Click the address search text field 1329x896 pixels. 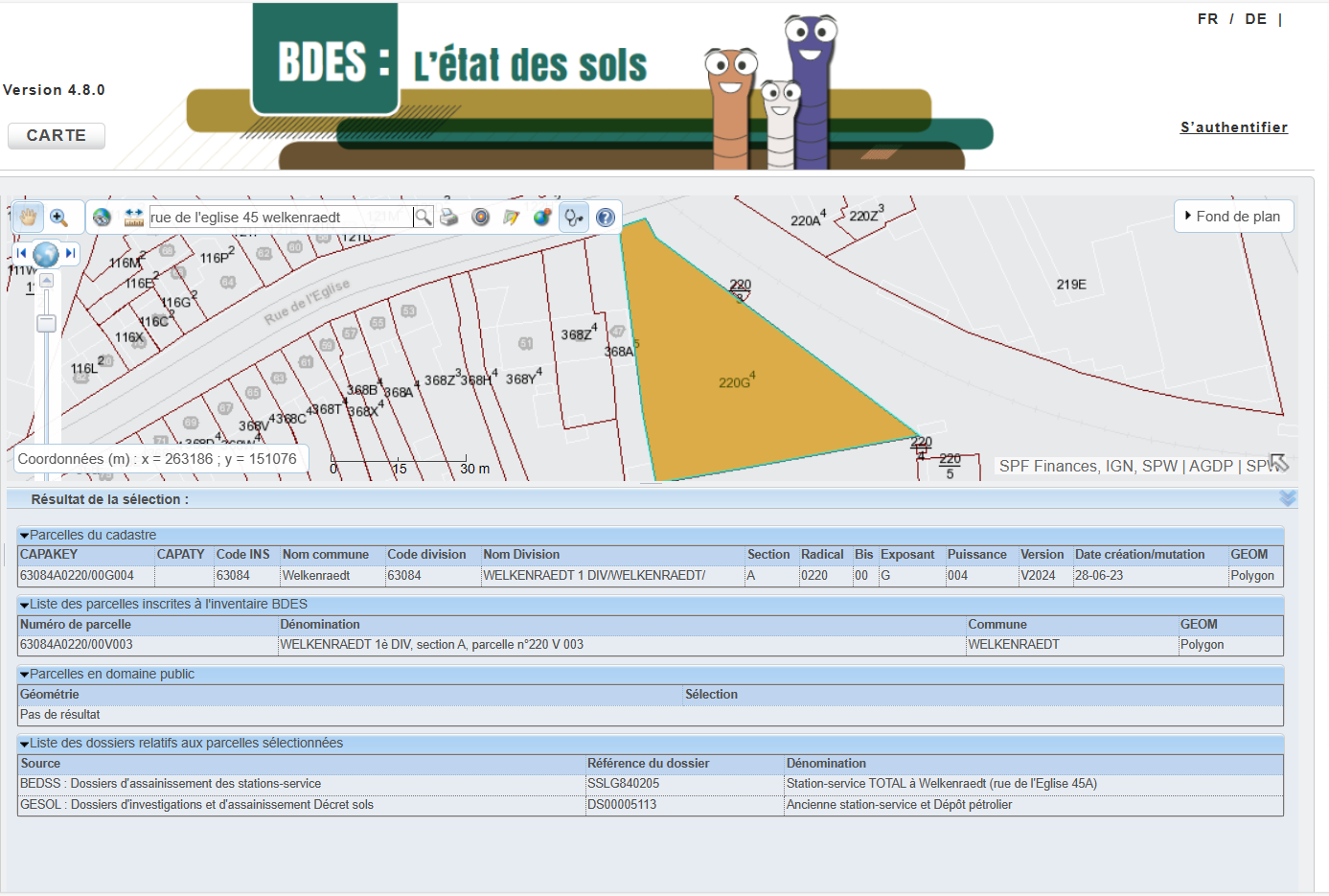[280, 218]
